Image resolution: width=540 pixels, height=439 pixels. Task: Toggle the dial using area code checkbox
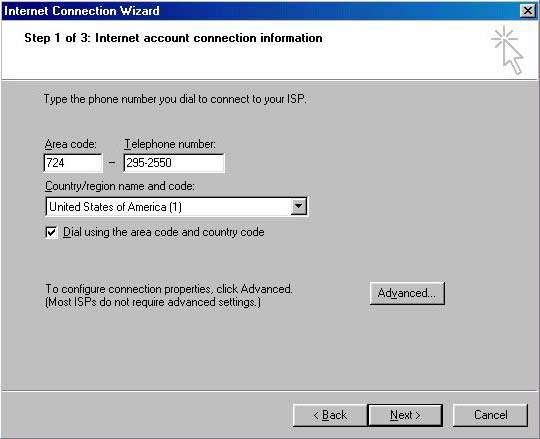click(51, 232)
